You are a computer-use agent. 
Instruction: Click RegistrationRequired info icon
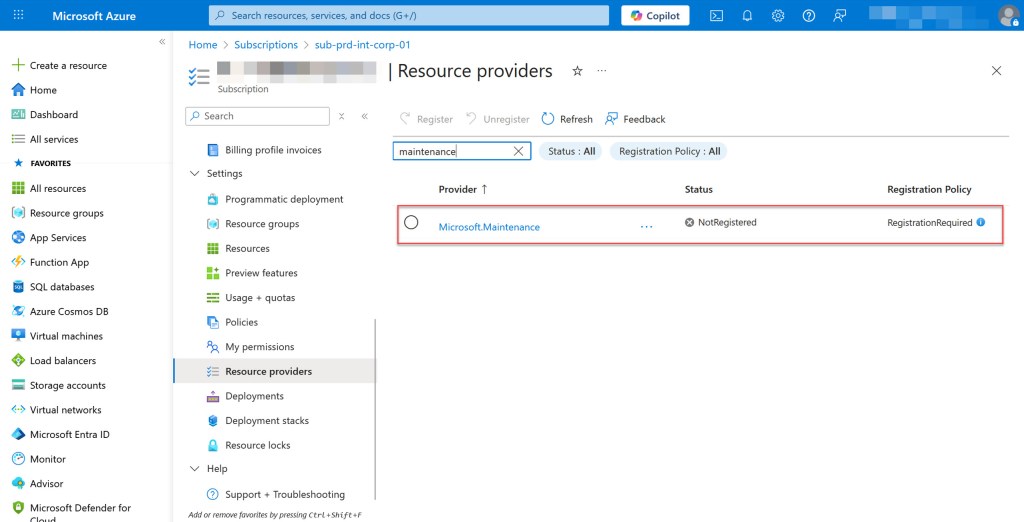pyautogui.click(x=981, y=222)
